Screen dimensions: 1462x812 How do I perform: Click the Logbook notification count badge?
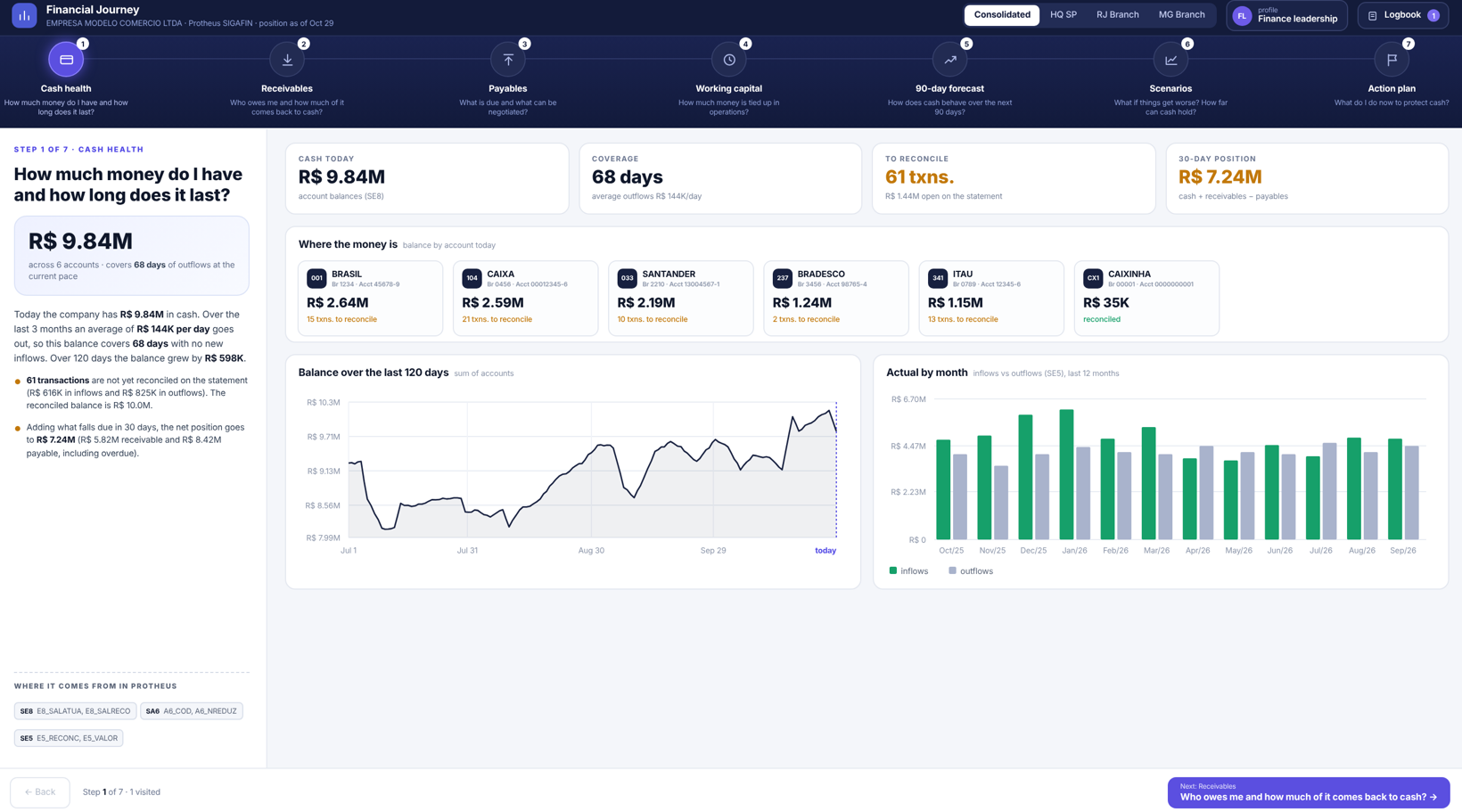[1433, 15]
